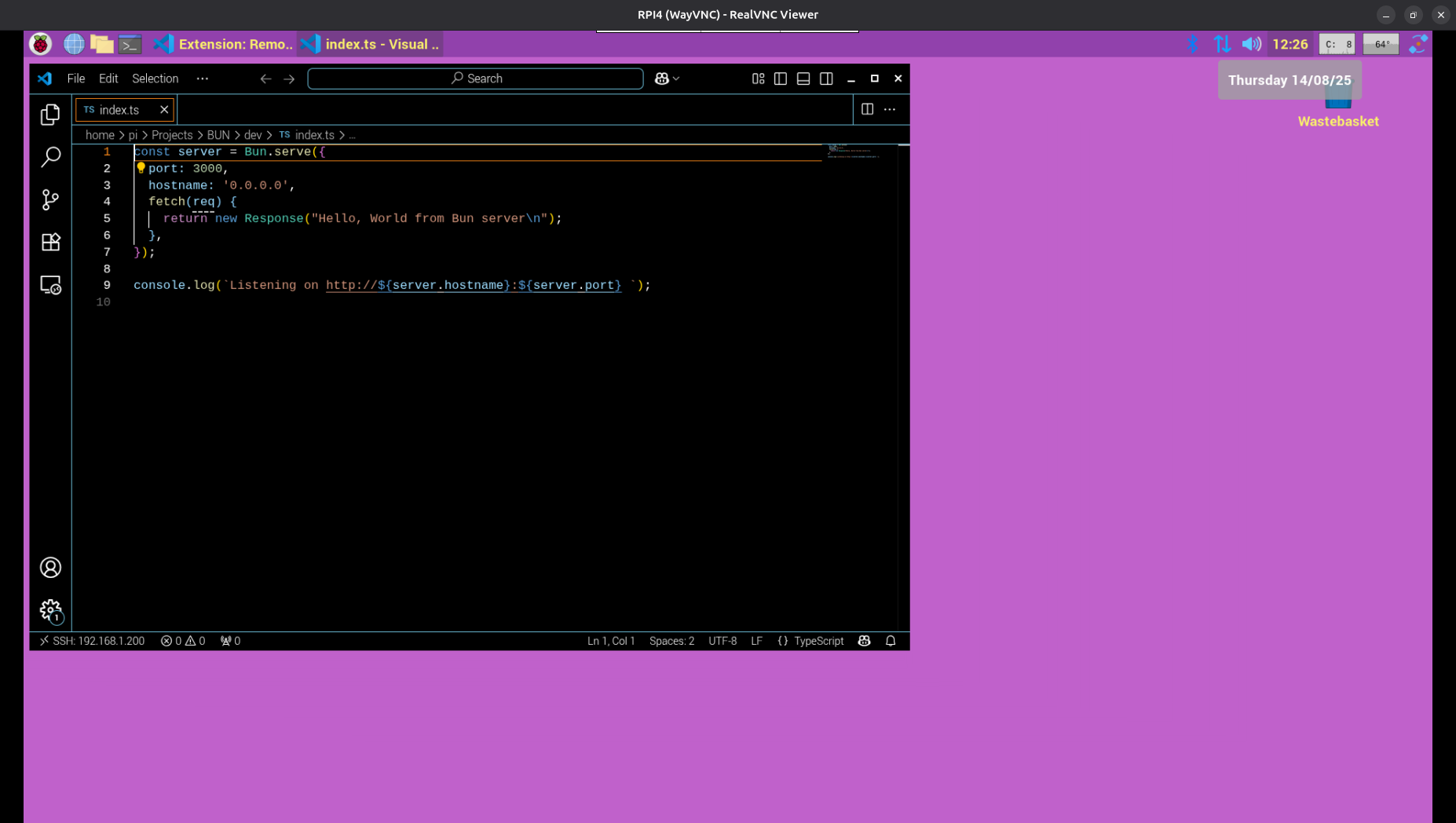The width and height of the screenshot is (1456, 823).
Task: Change end of line via 'LF'
Action: click(756, 641)
